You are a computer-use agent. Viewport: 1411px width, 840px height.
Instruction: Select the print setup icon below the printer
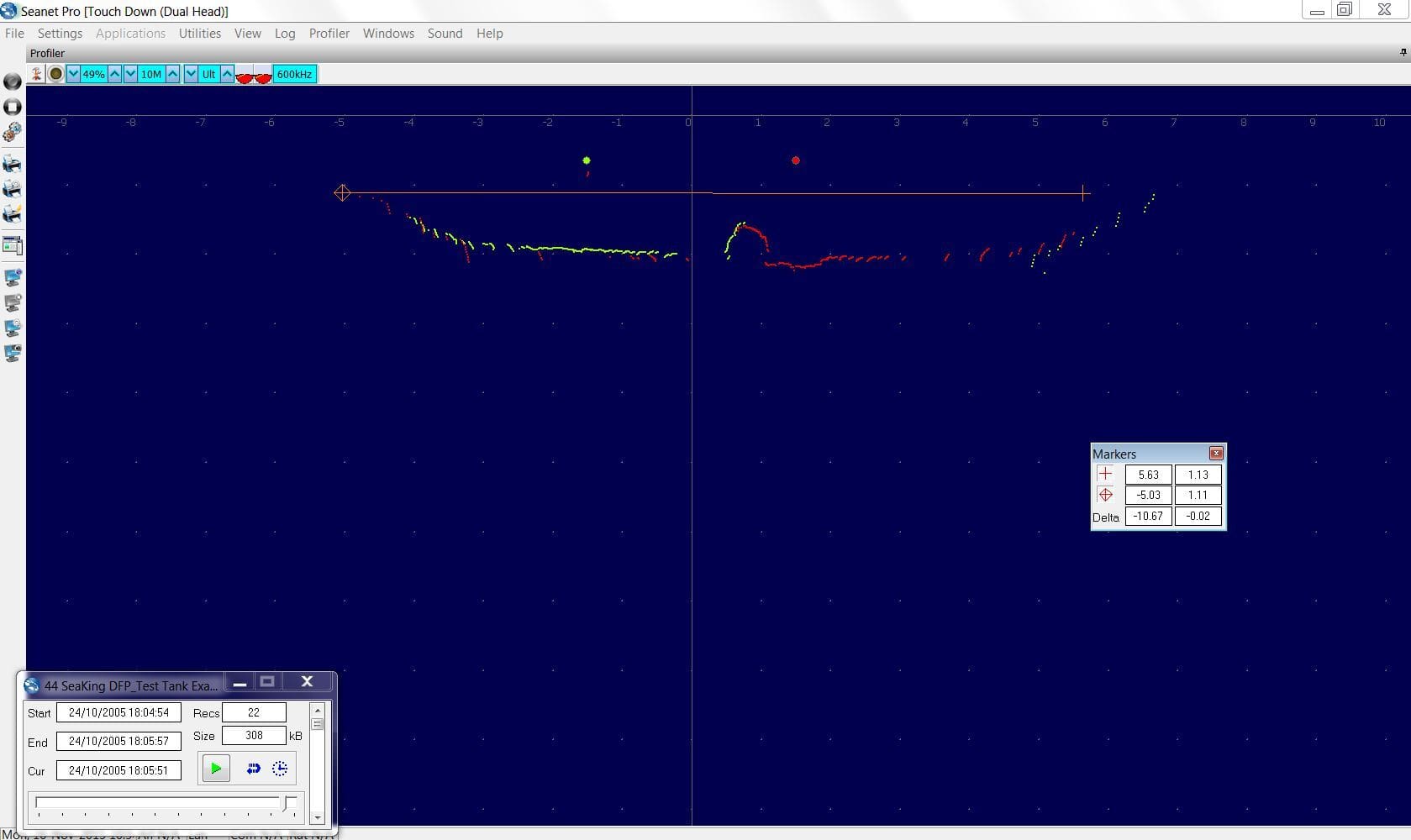click(12, 189)
